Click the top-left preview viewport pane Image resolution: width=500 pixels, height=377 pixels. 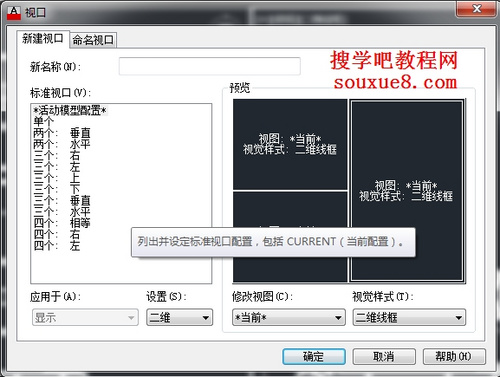click(290, 144)
